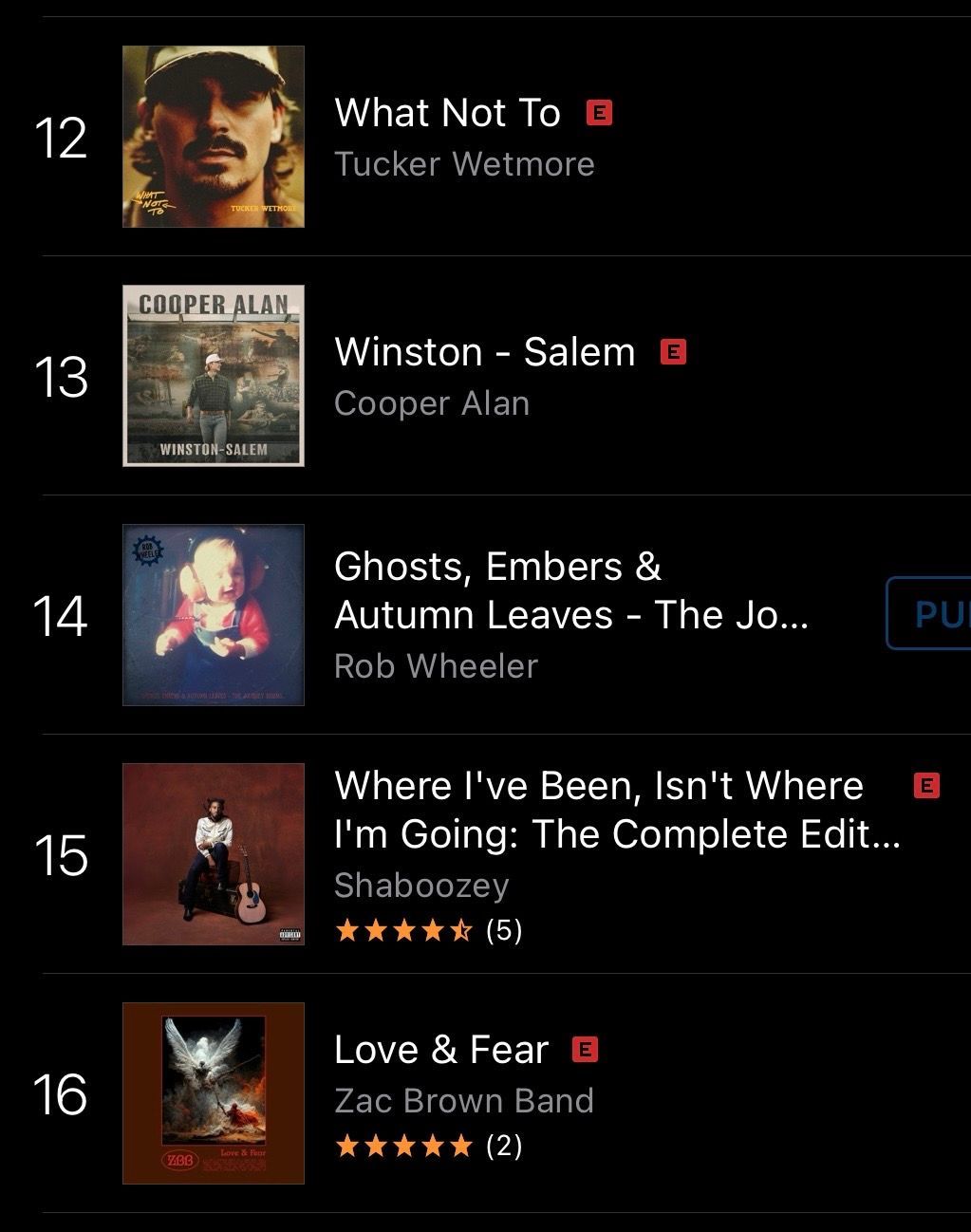The image size is (971, 1232).
Task: Tap the explicit badge next to What Not To
Action: click(x=599, y=113)
